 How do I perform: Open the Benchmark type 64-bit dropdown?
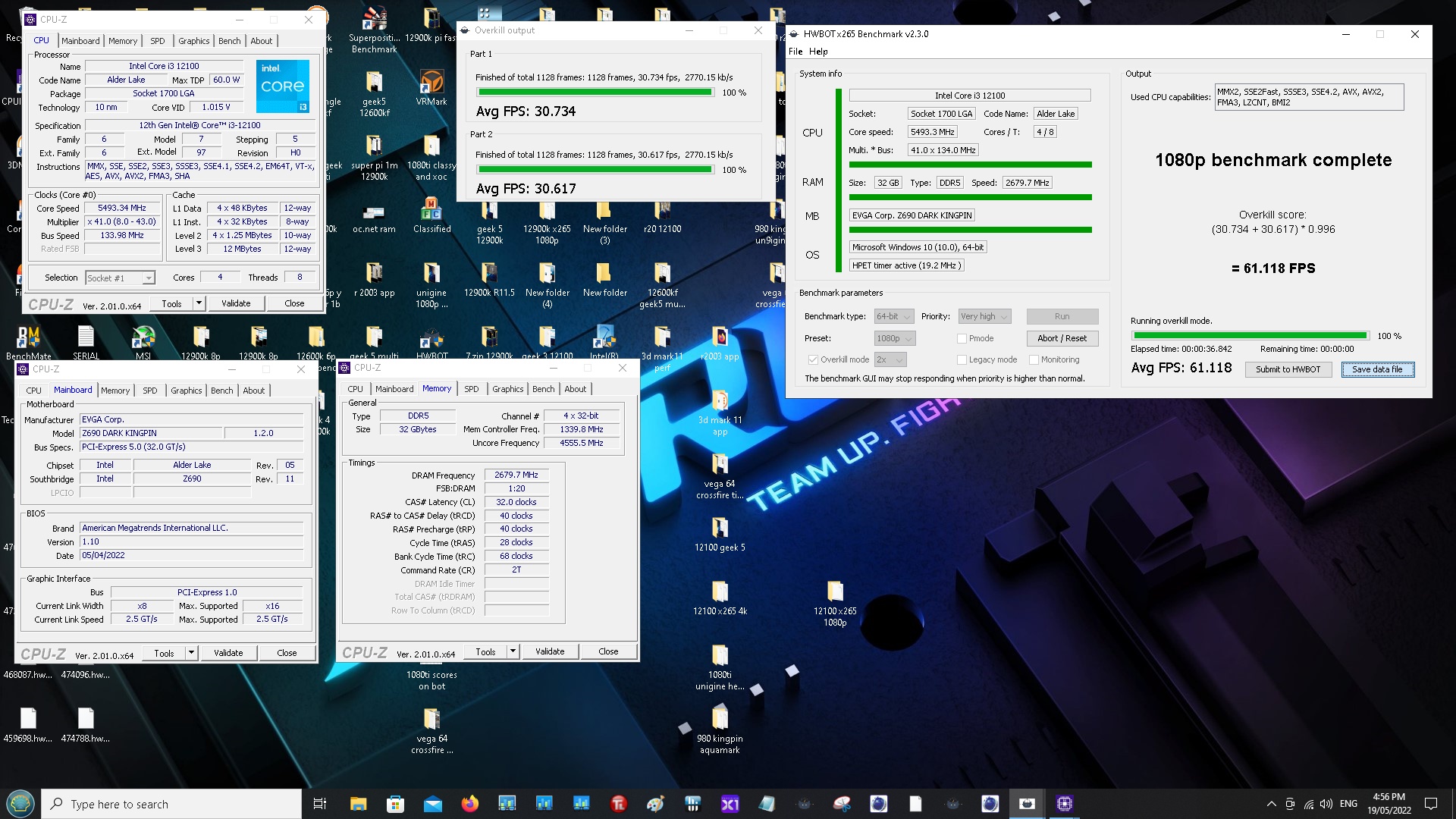pos(893,316)
